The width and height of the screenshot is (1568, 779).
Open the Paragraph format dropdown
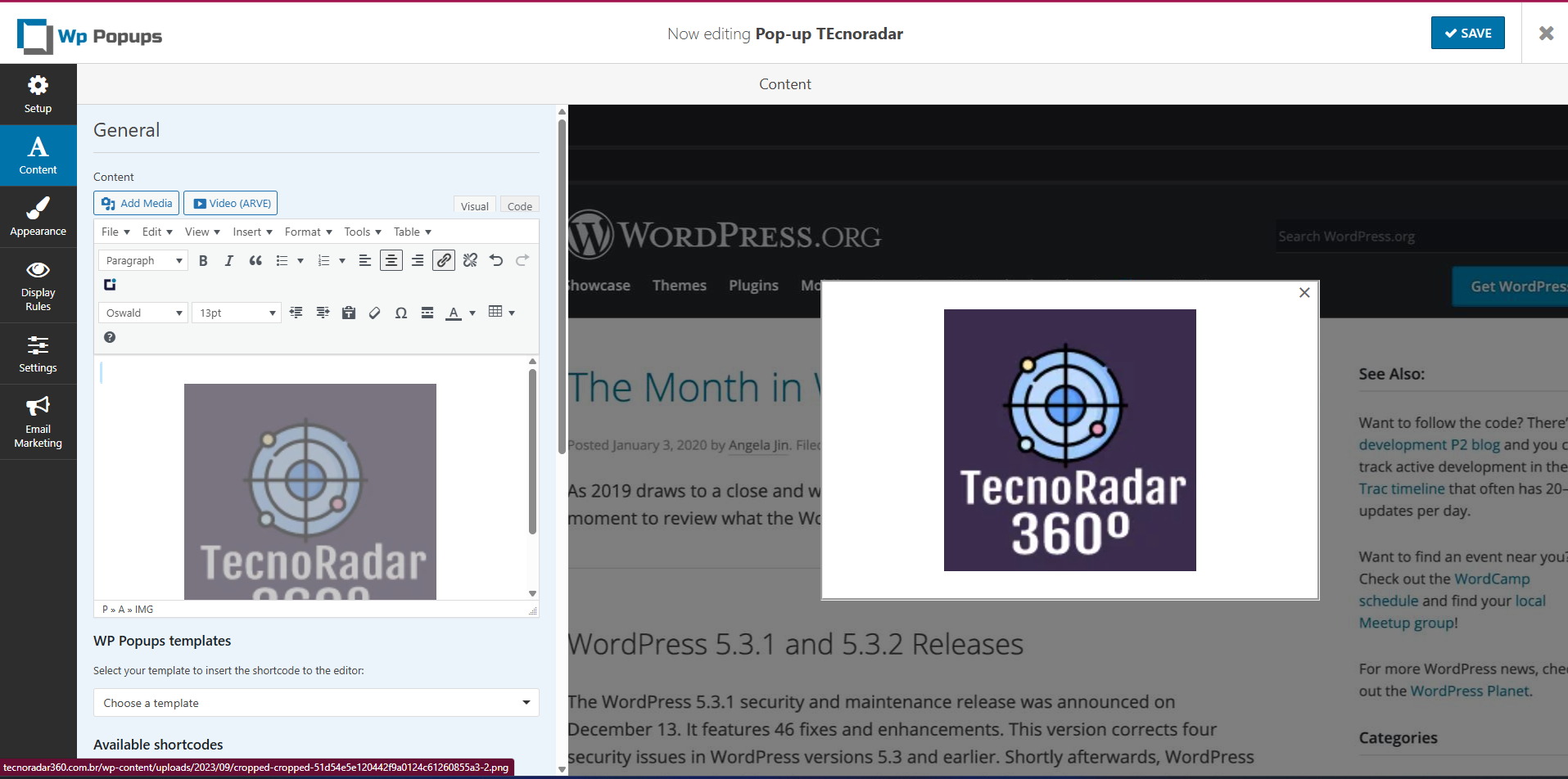(x=143, y=261)
